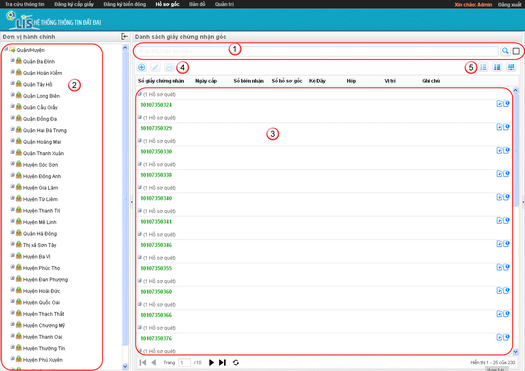Go to first page of results

point(143,362)
